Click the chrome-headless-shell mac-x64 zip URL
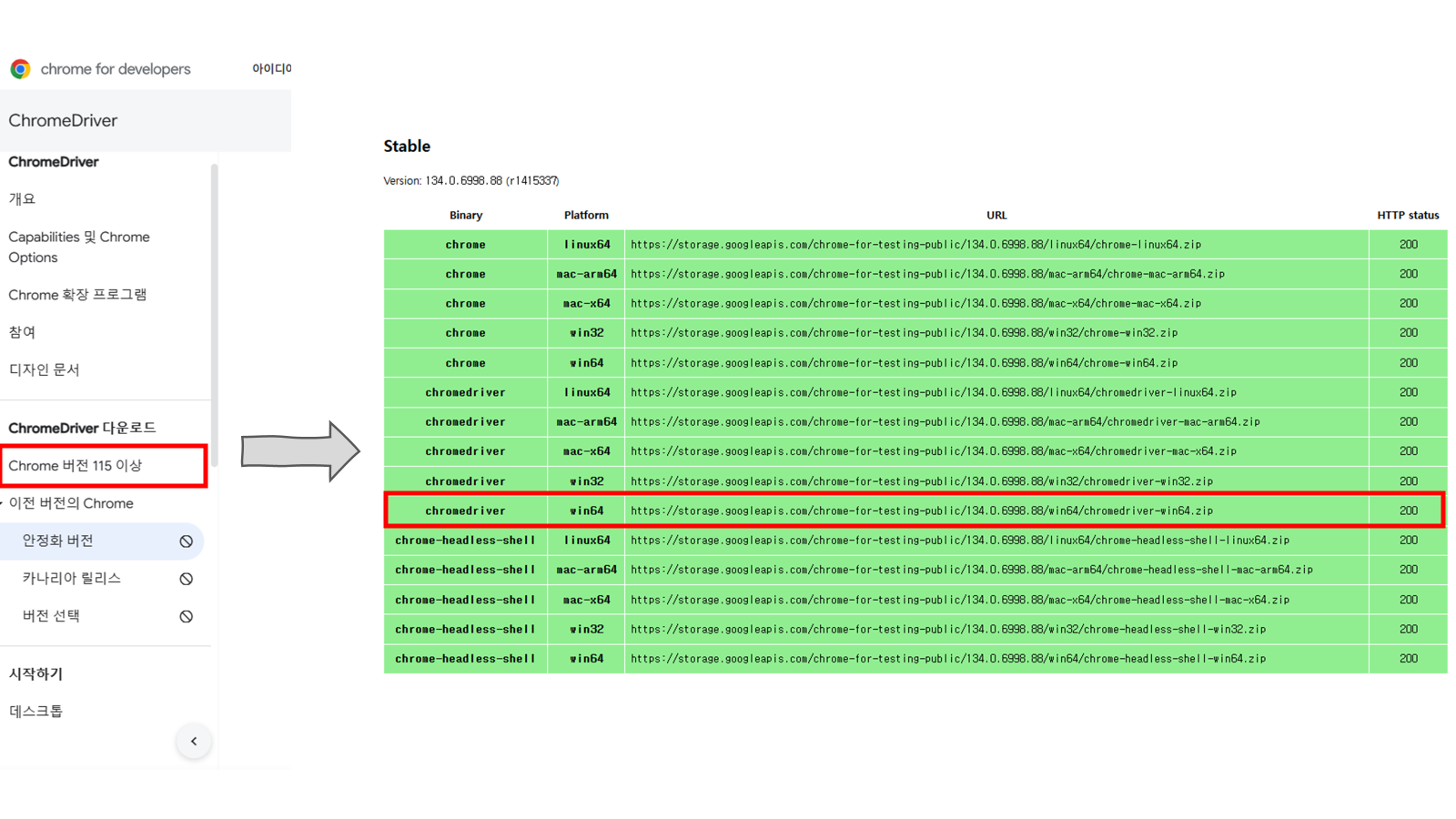The height and width of the screenshot is (819, 1456). pyautogui.click(x=960, y=600)
